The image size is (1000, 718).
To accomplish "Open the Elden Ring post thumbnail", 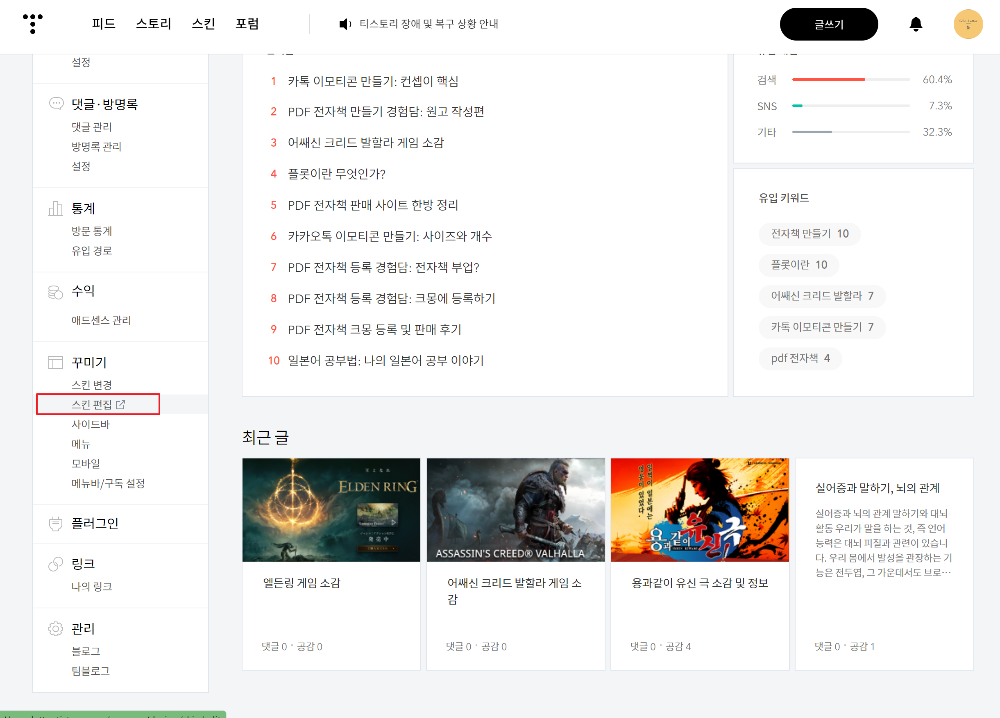I will click(x=331, y=510).
